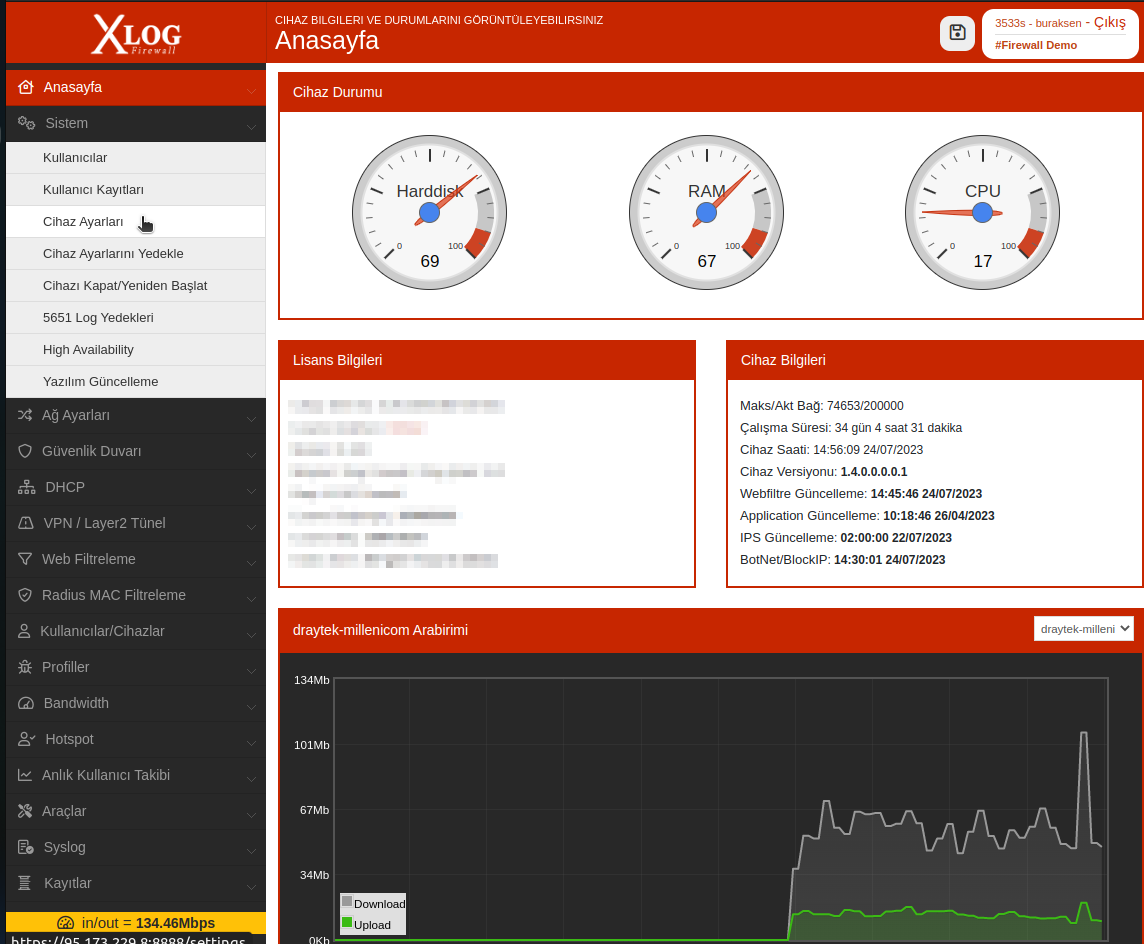
Task: Expand the DHCP chevron
Action: (251, 490)
